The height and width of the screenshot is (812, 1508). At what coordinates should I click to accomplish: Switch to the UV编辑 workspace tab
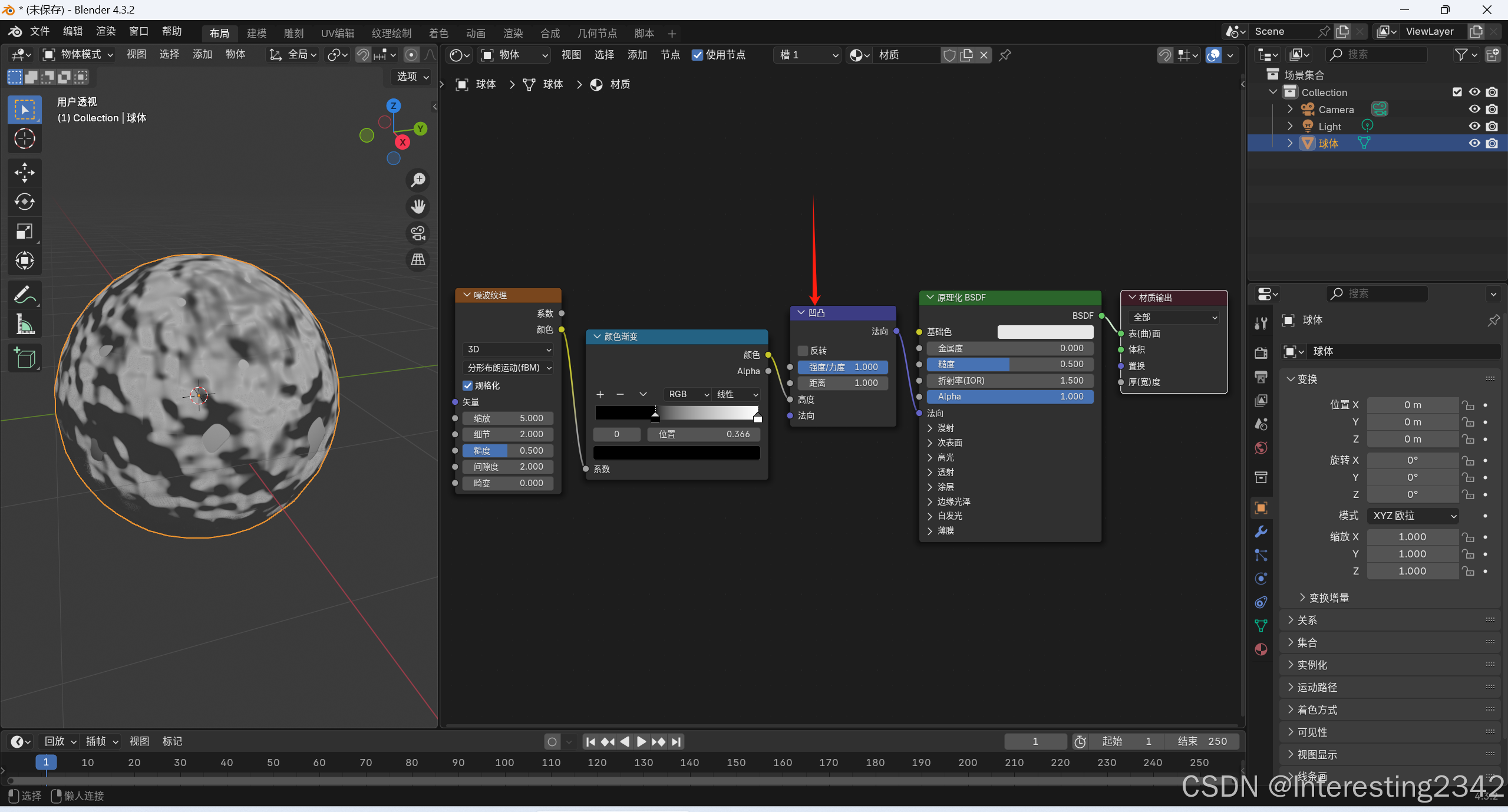tap(337, 34)
